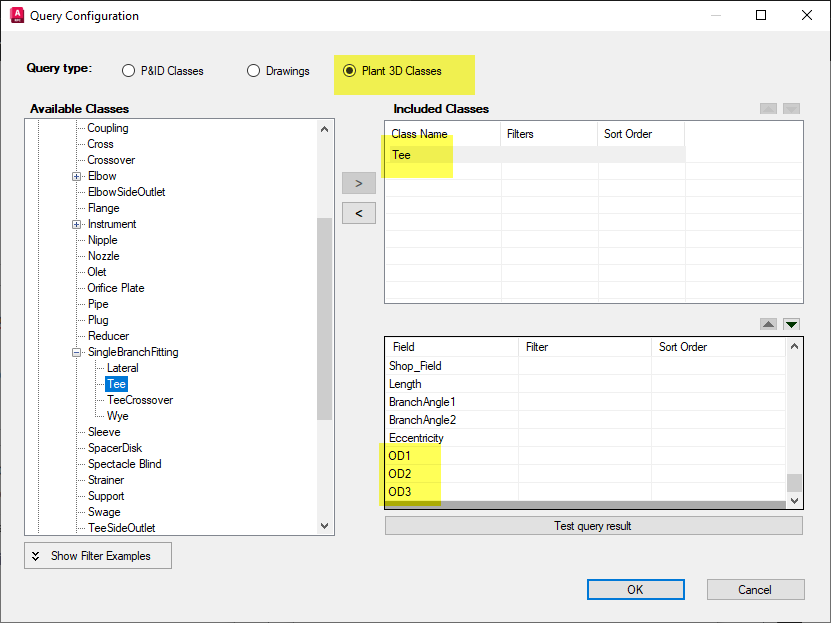Add selected class with the > button
Viewport: 831px width, 623px height.
point(359,183)
